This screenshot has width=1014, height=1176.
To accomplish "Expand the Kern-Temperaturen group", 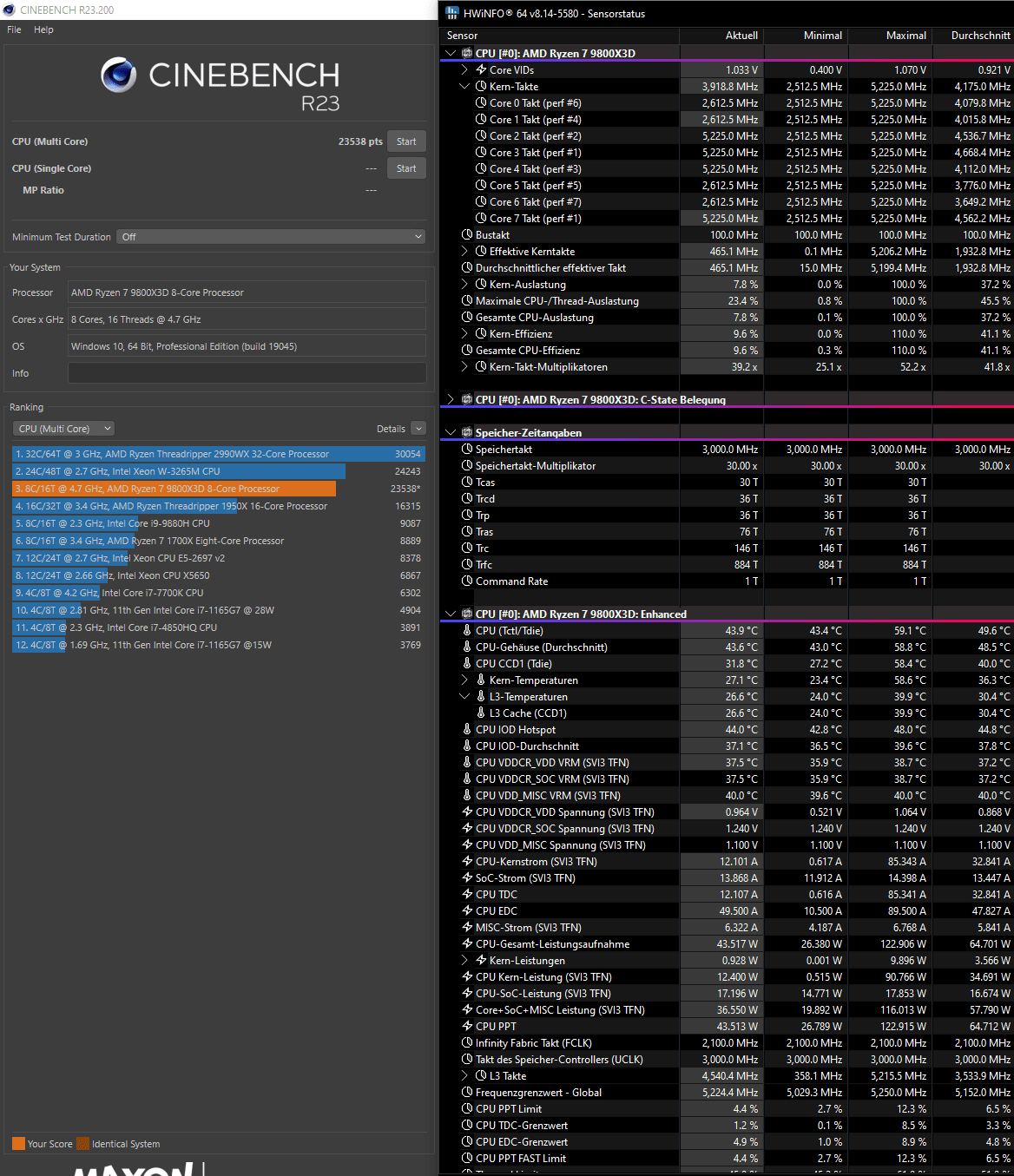I will (464, 680).
